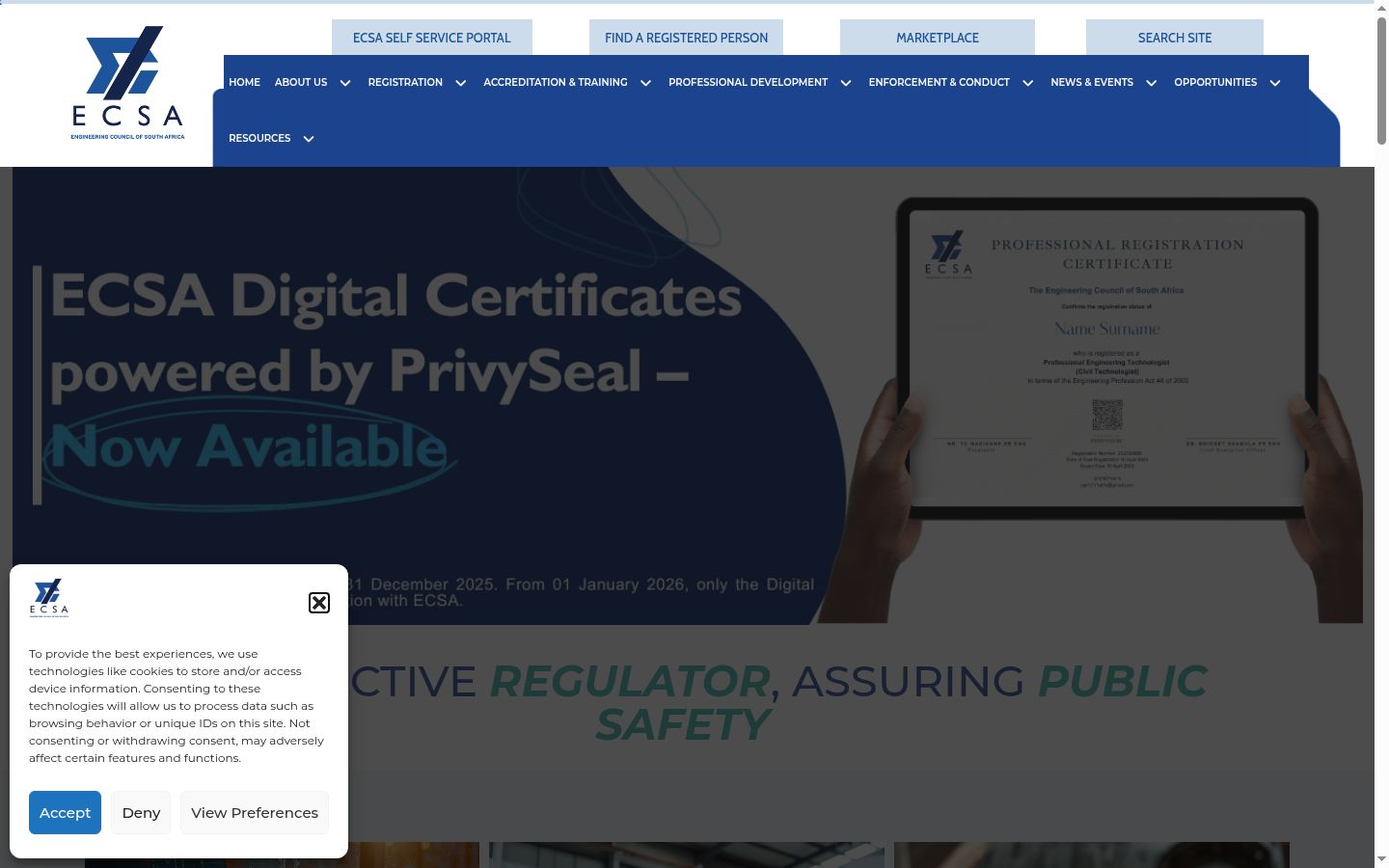Click the ECSA logo in the header
Viewport: 1389px width, 868px height.
[x=127, y=83]
